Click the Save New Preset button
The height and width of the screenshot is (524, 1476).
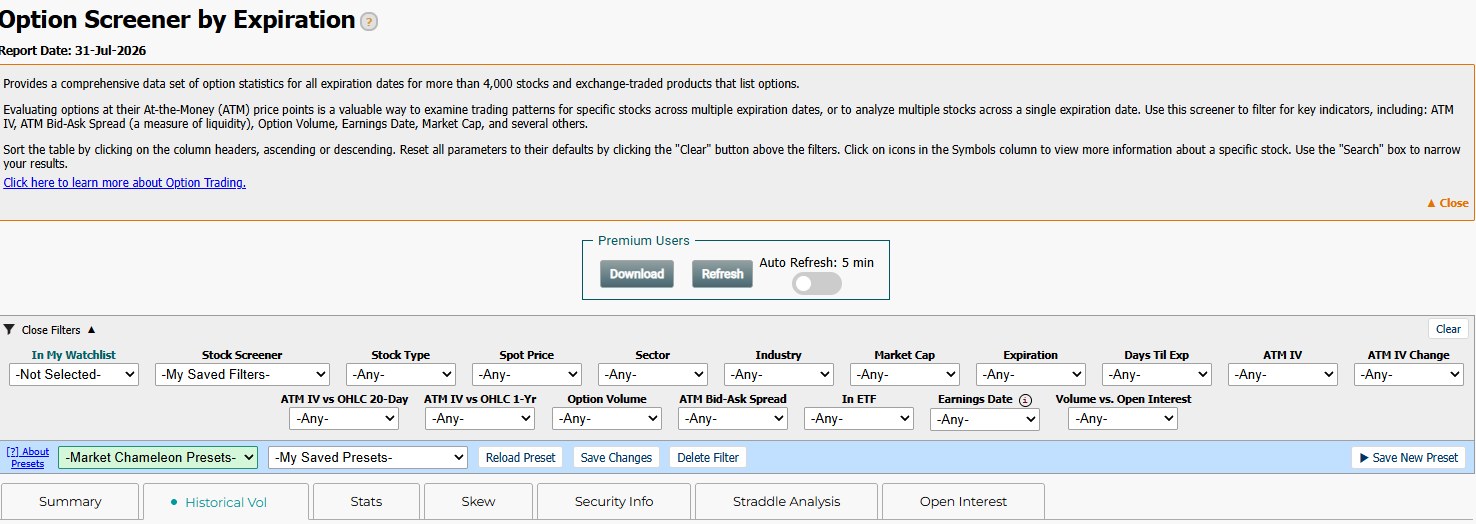pyautogui.click(x=1408, y=457)
